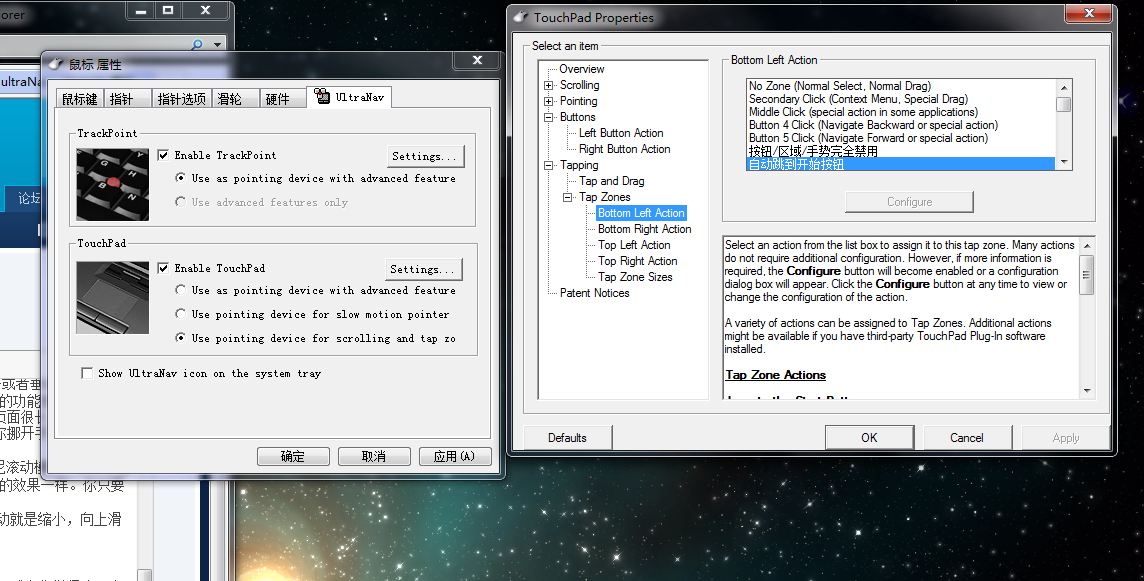The height and width of the screenshot is (581, 1144).
Task: Expand the Scrolling tree node
Action: [549, 85]
